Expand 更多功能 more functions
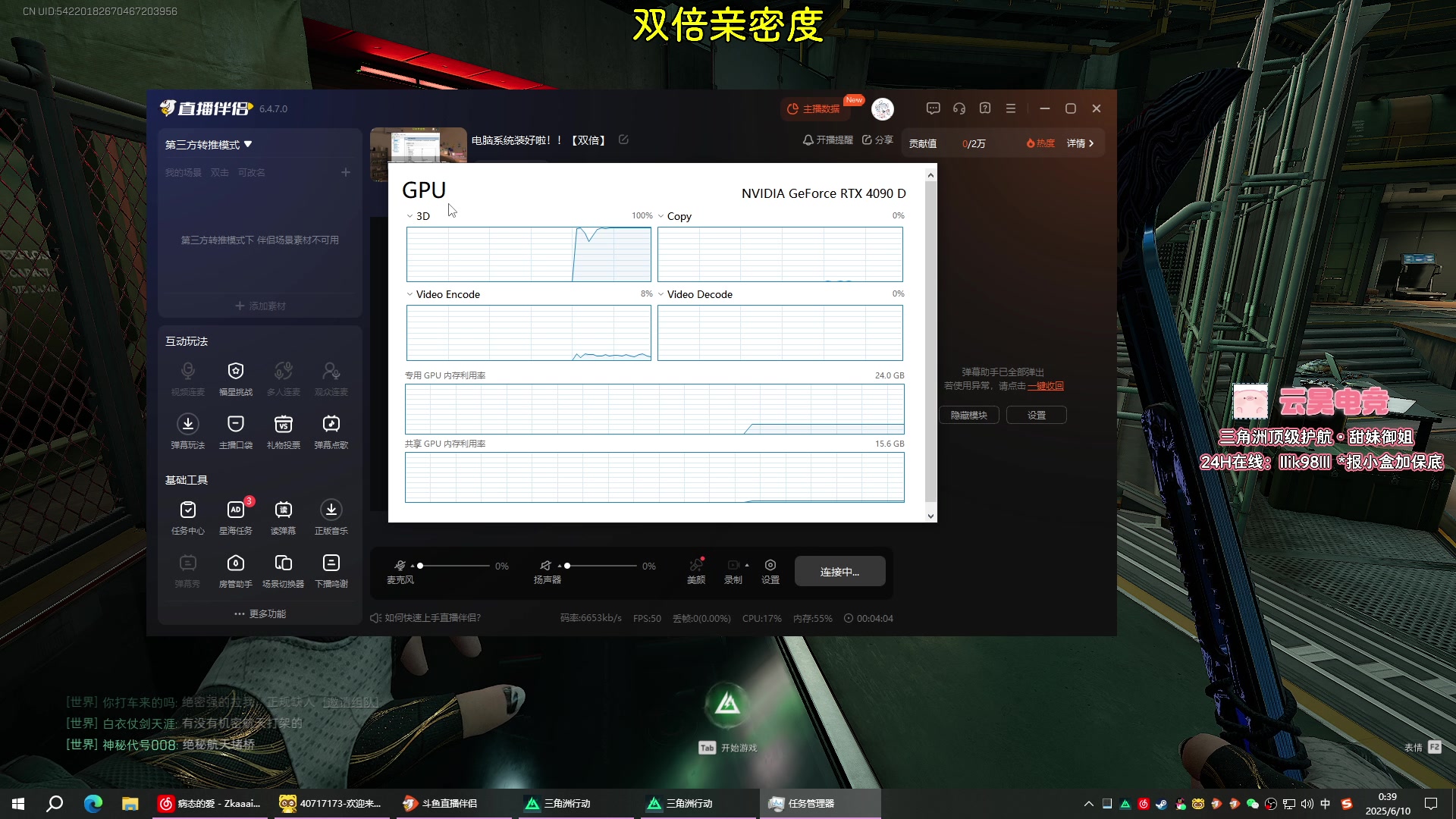The width and height of the screenshot is (1456, 819). [x=260, y=613]
